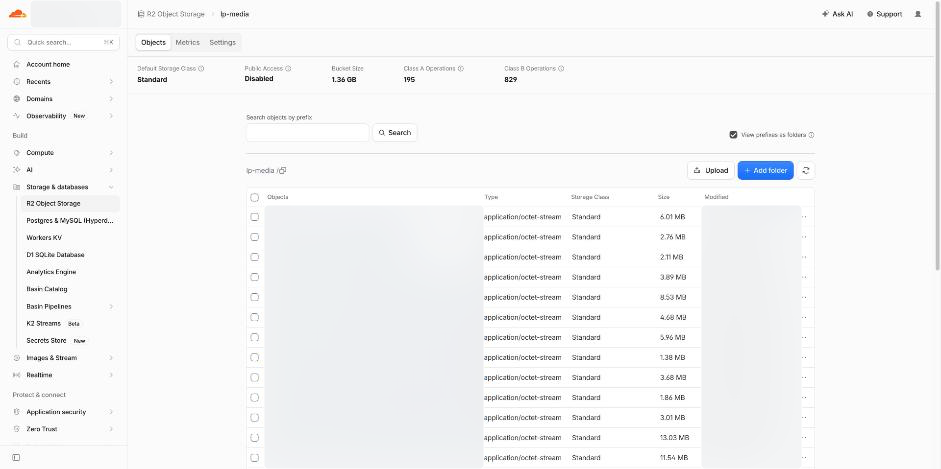Click the Domains globe icon

click(x=16, y=99)
